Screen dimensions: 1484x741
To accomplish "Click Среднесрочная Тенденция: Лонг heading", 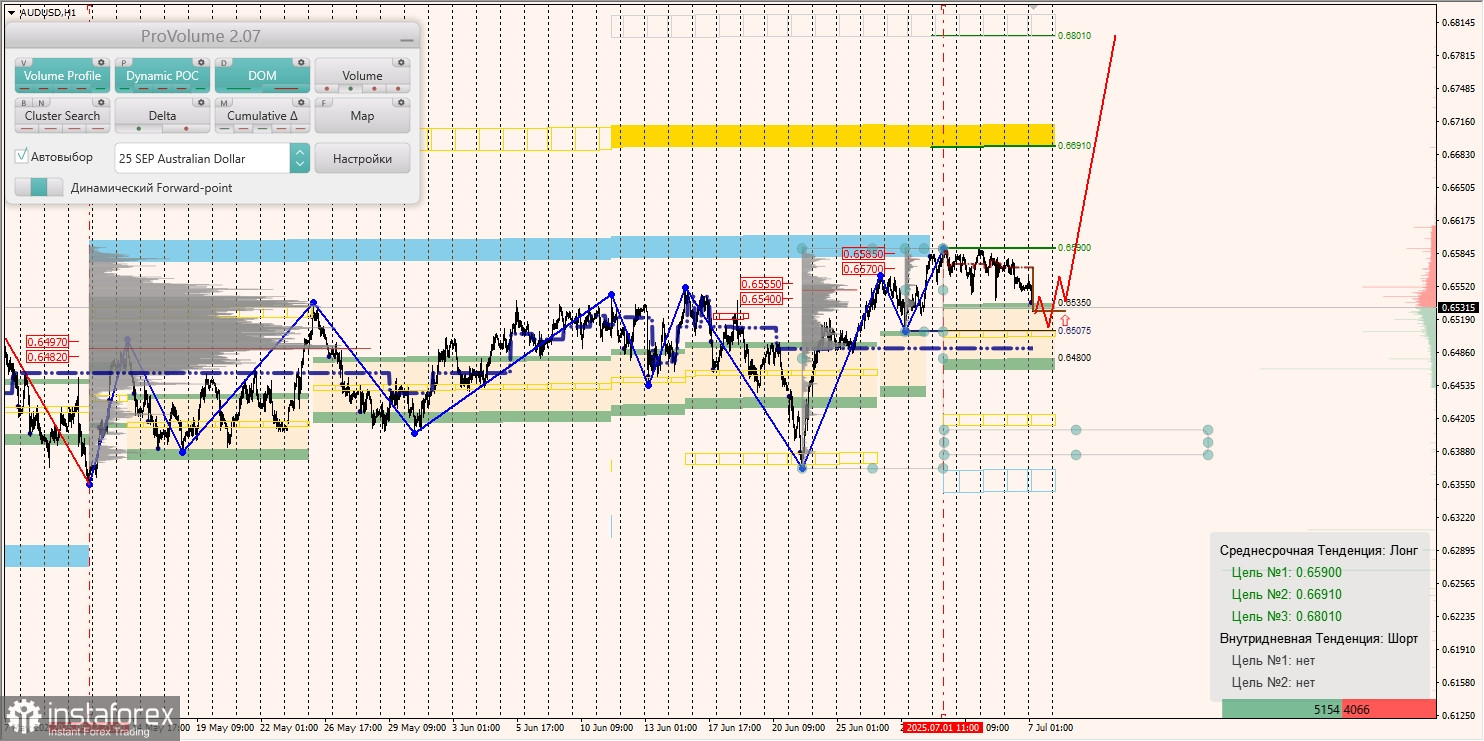I will (1319, 551).
